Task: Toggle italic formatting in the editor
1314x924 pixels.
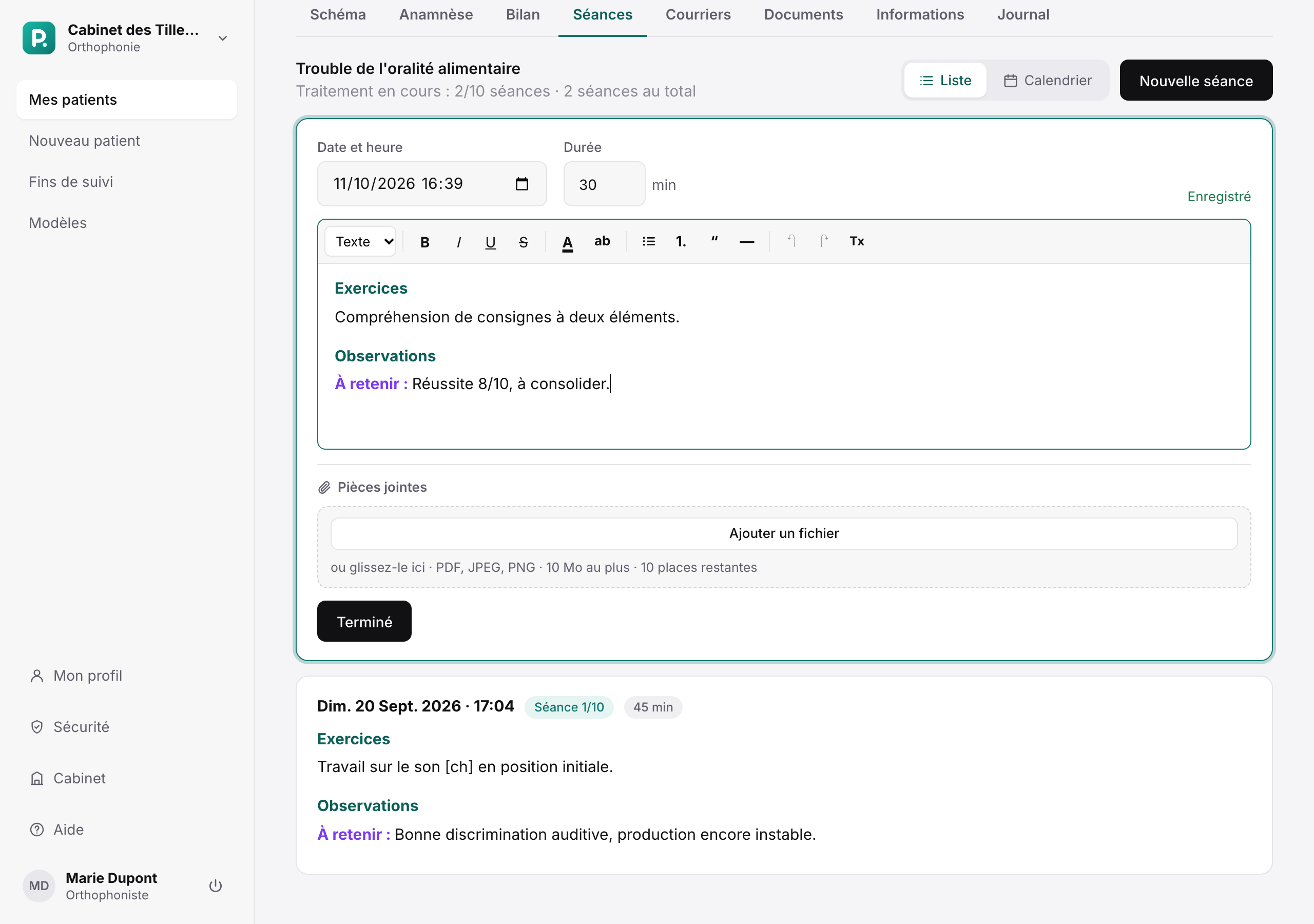Action: click(x=458, y=242)
